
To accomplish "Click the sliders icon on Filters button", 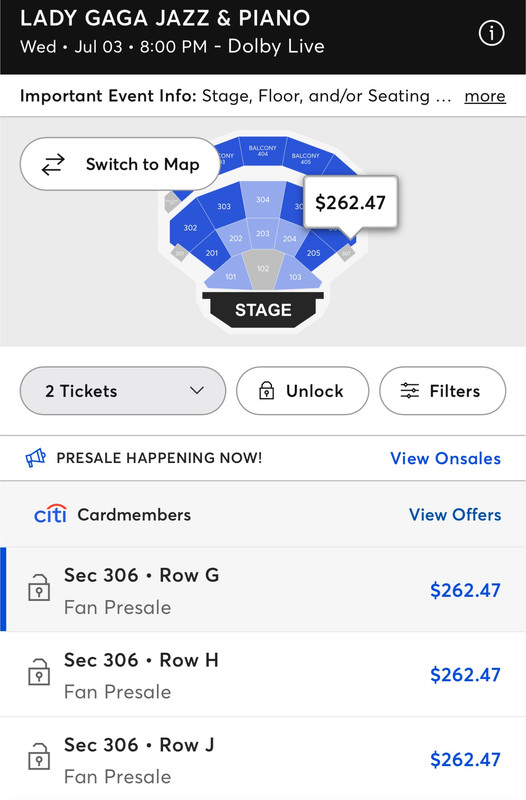I will (x=410, y=391).
